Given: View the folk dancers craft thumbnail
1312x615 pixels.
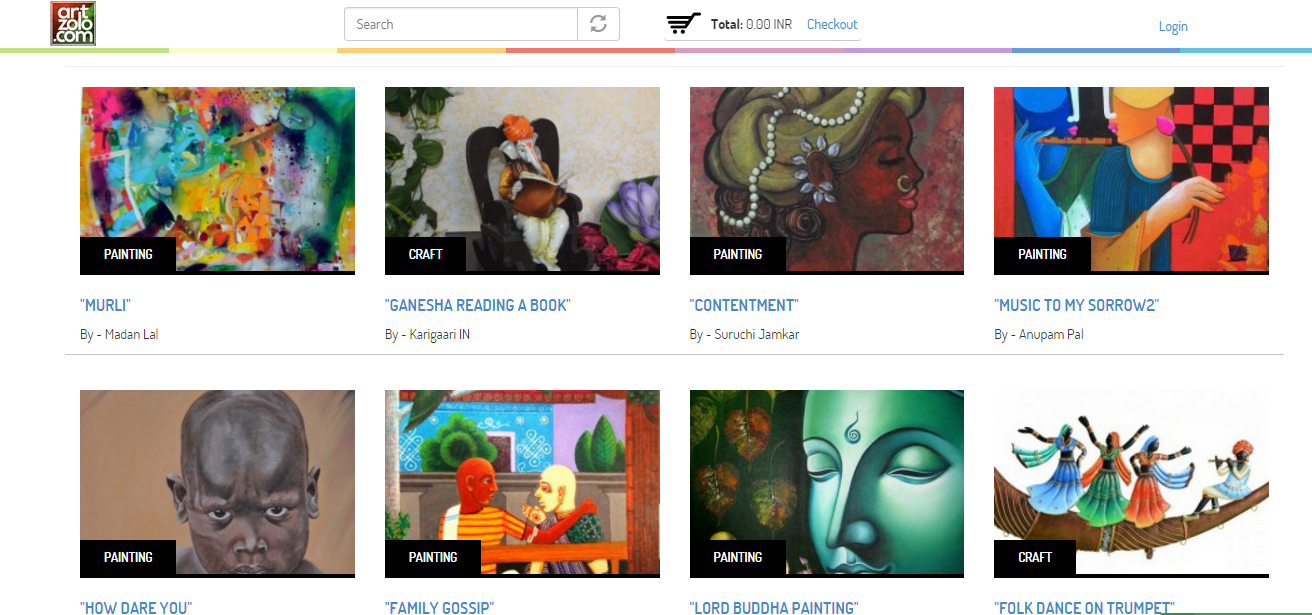Looking at the screenshot, I should point(1131,483).
